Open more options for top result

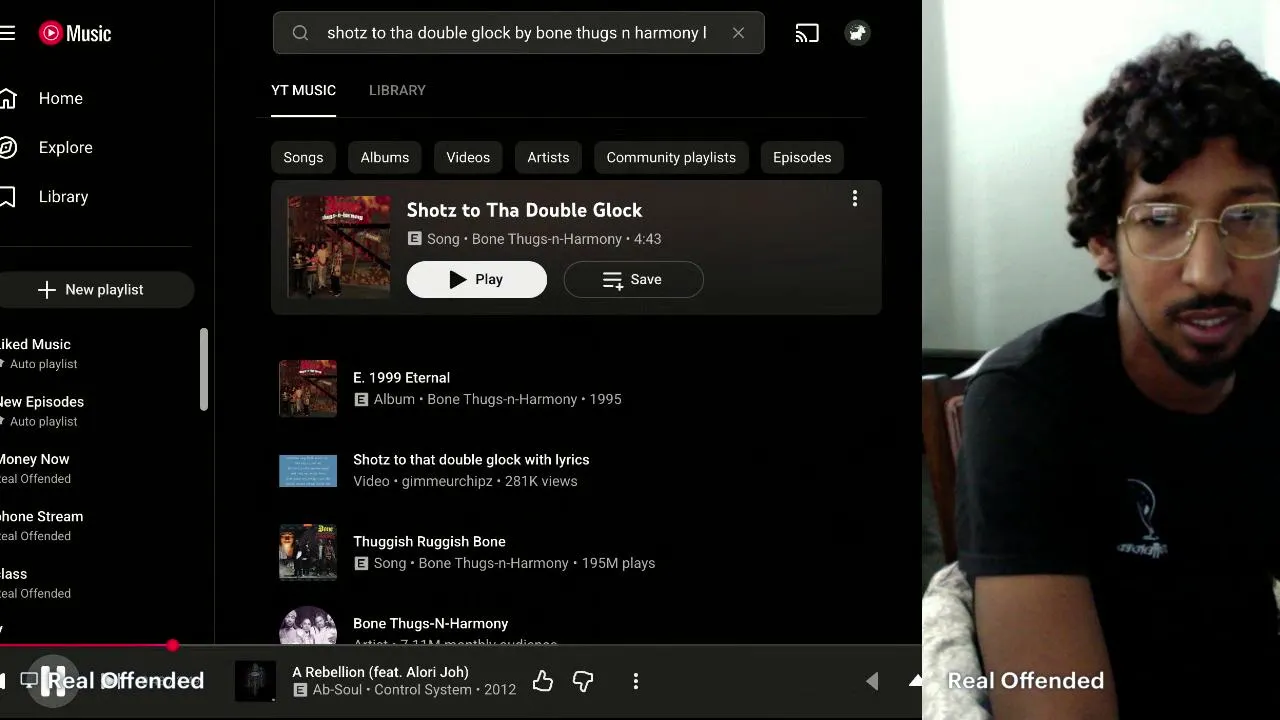click(x=855, y=198)
